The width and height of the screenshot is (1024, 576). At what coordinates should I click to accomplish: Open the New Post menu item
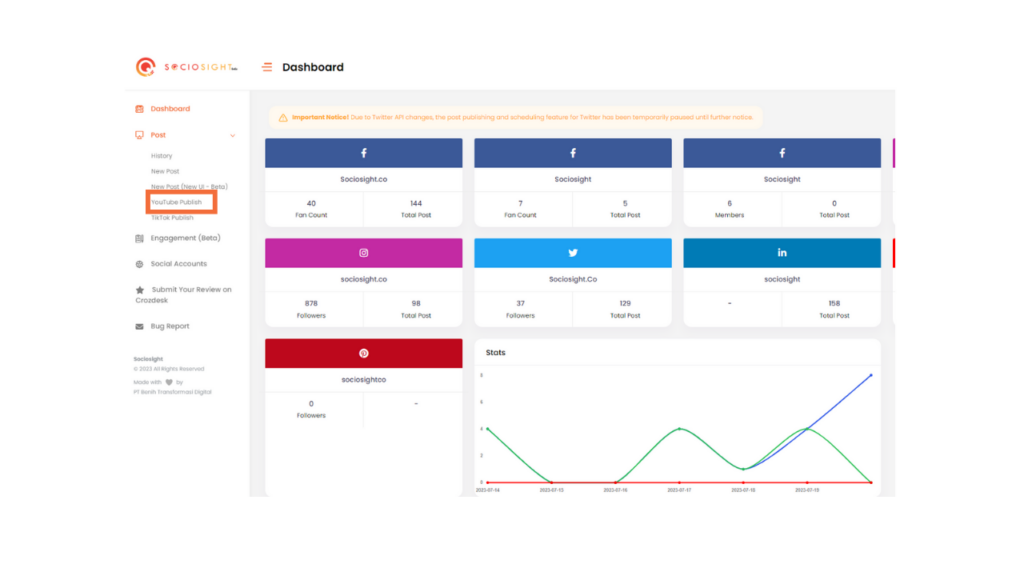(165, 171)
